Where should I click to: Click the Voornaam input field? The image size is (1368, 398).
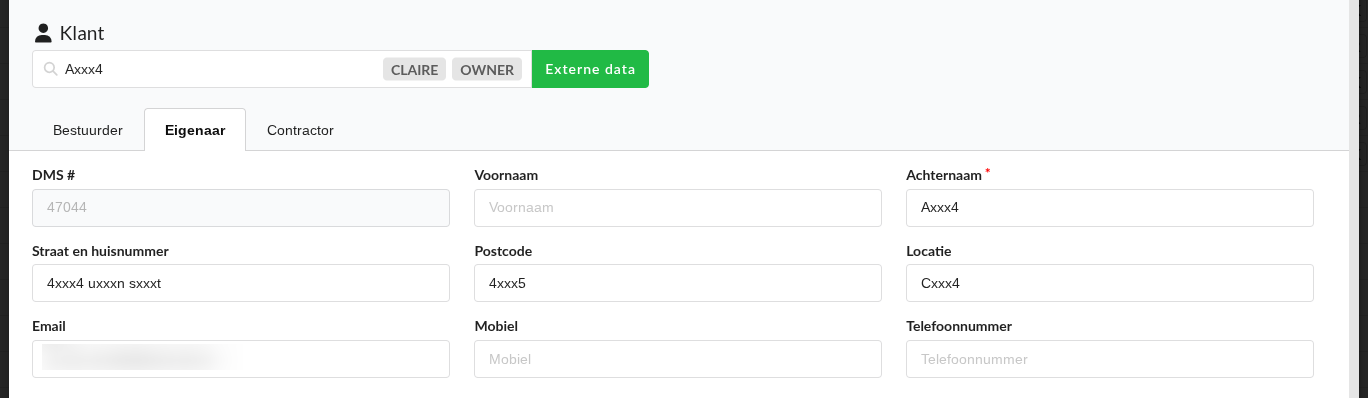pos(678,208)
